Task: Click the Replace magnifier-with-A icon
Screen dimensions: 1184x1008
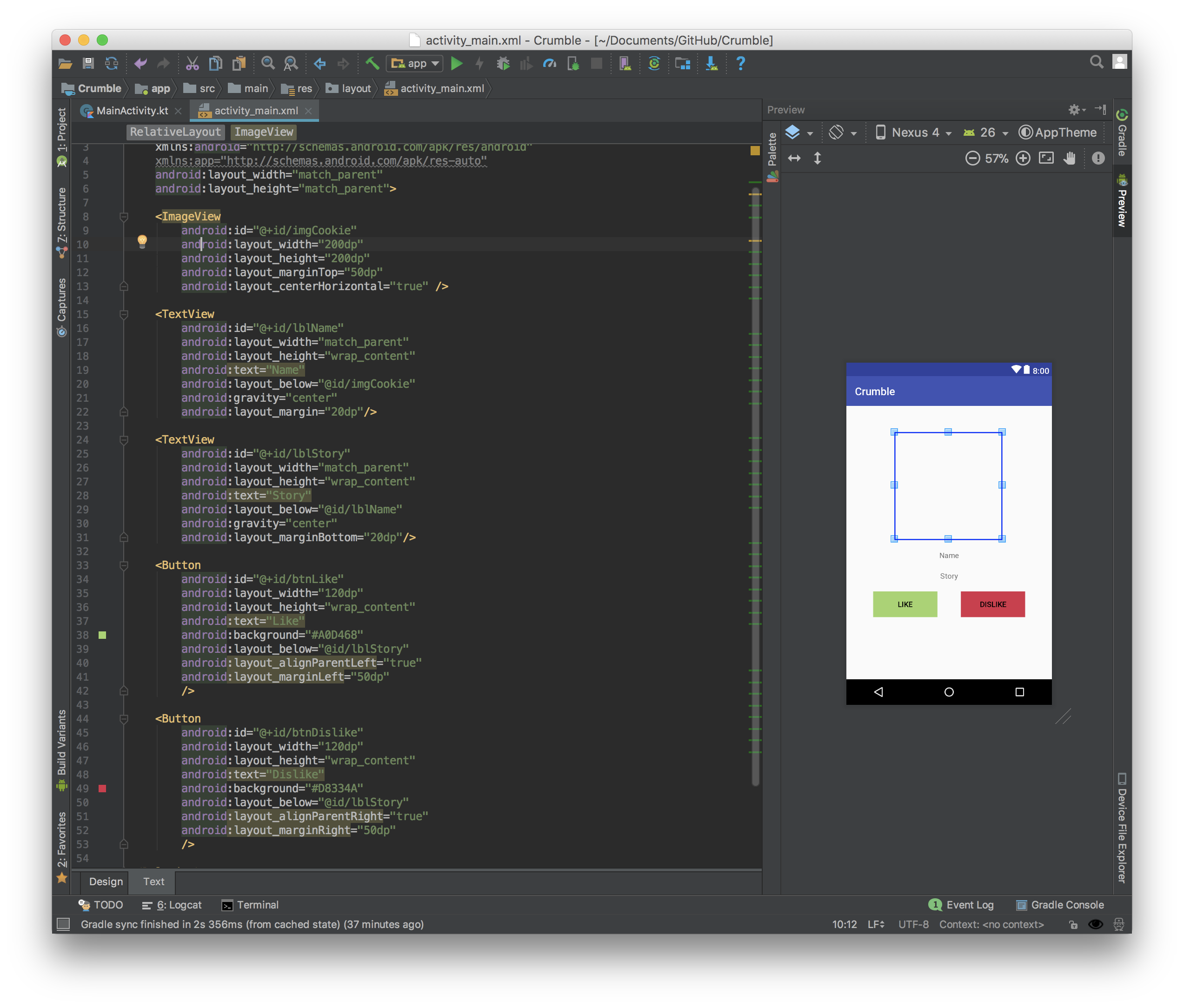Action: pos(291,63)
